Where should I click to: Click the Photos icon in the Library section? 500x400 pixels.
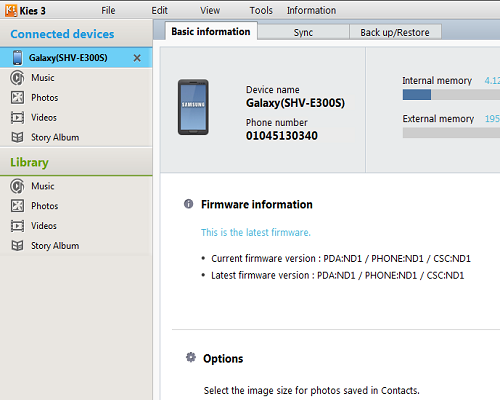pos(17,206)
